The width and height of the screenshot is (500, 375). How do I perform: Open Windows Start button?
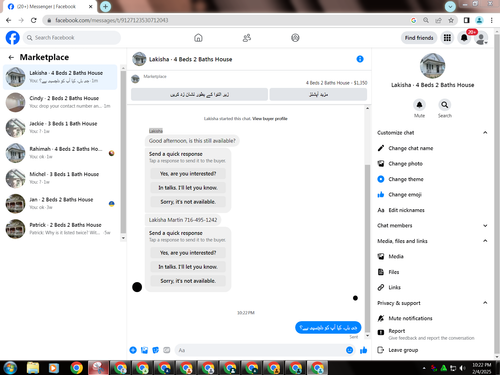[x=10, y=368]
